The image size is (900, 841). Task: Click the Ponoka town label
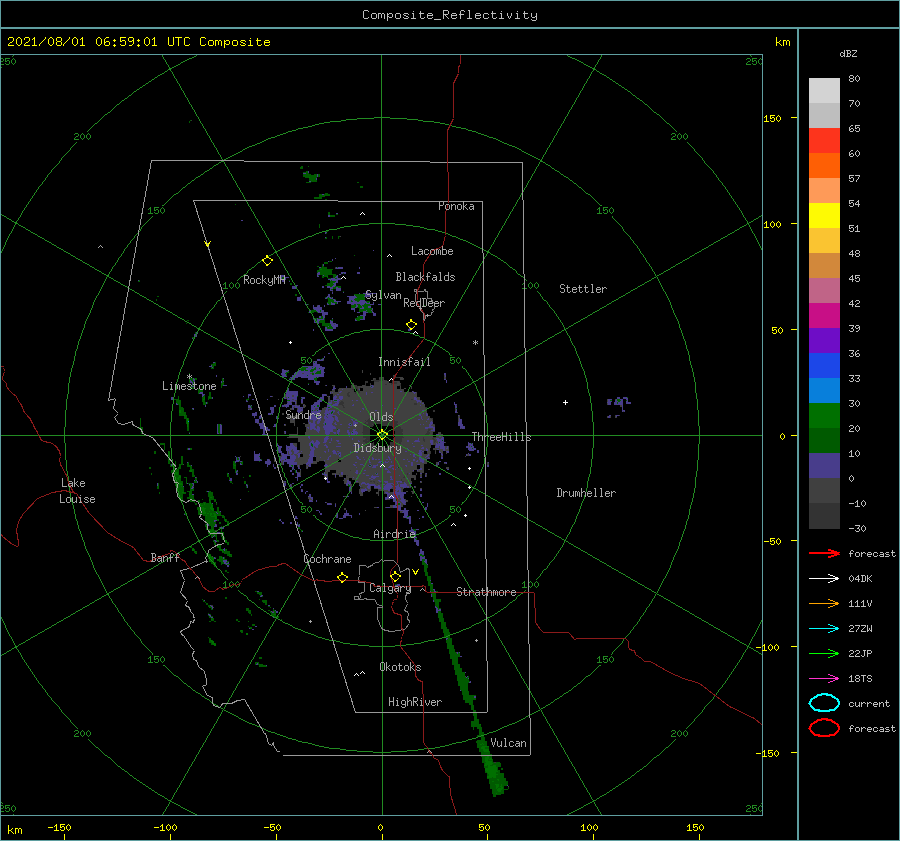(456, 206)
